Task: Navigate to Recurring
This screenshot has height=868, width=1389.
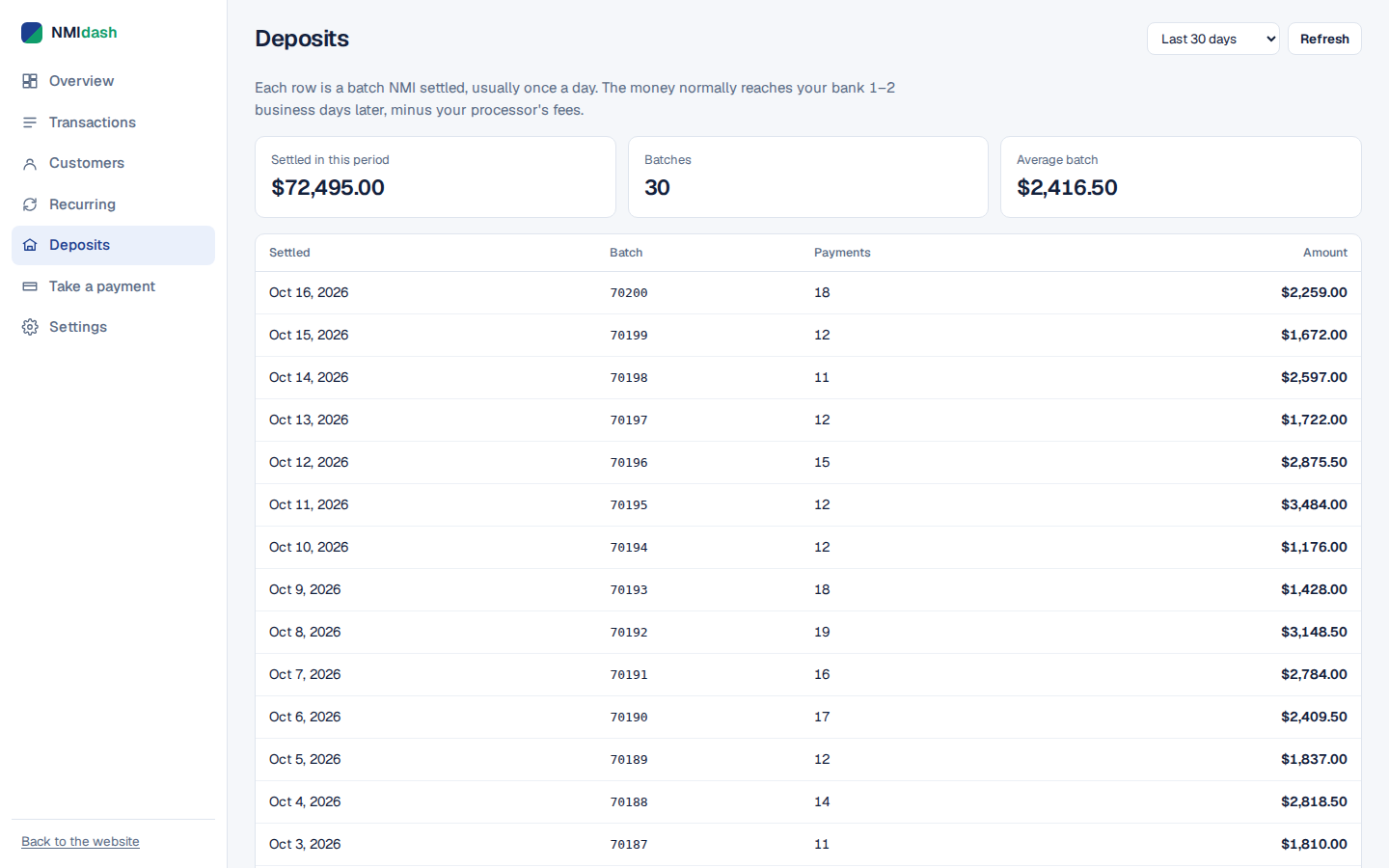Action: point(113,204)
